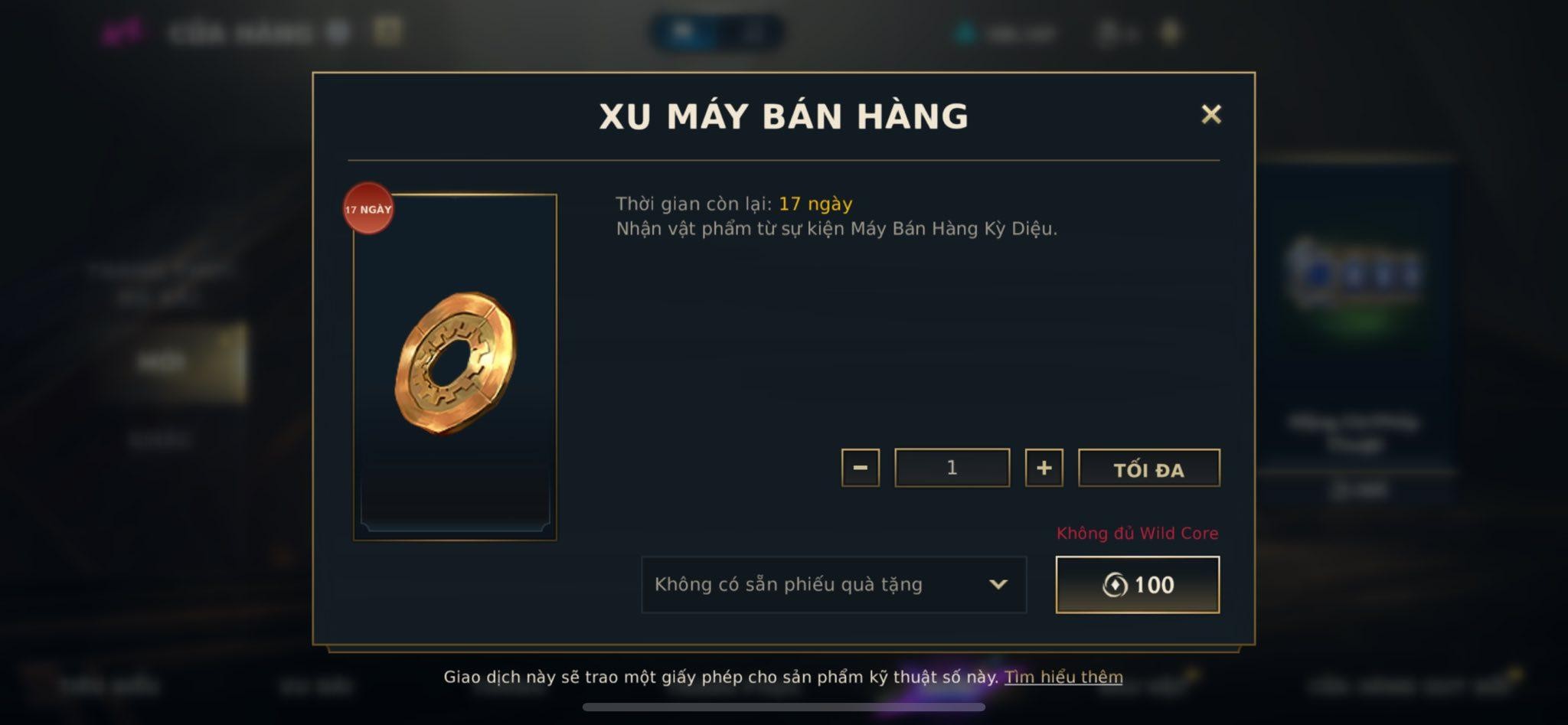Expand the voucher list using chevron arrow
The width and height of the screenshot is (1568, 725).
pyautogui.click(x=998, y=585)
